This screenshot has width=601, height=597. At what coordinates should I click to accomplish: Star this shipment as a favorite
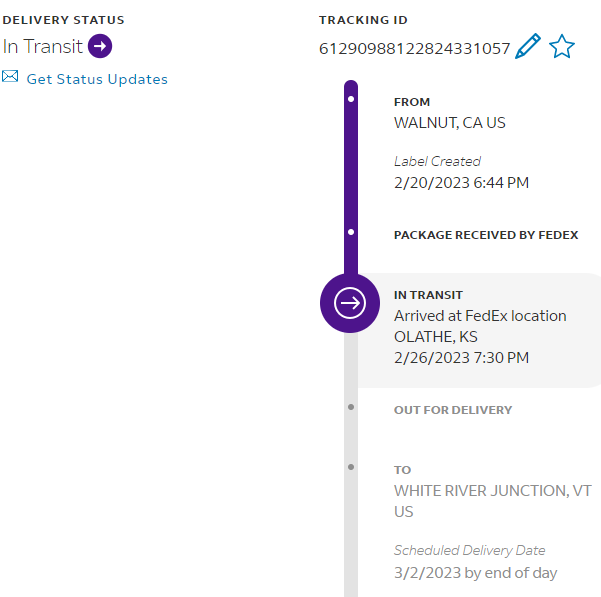click(x=562, y=47)
